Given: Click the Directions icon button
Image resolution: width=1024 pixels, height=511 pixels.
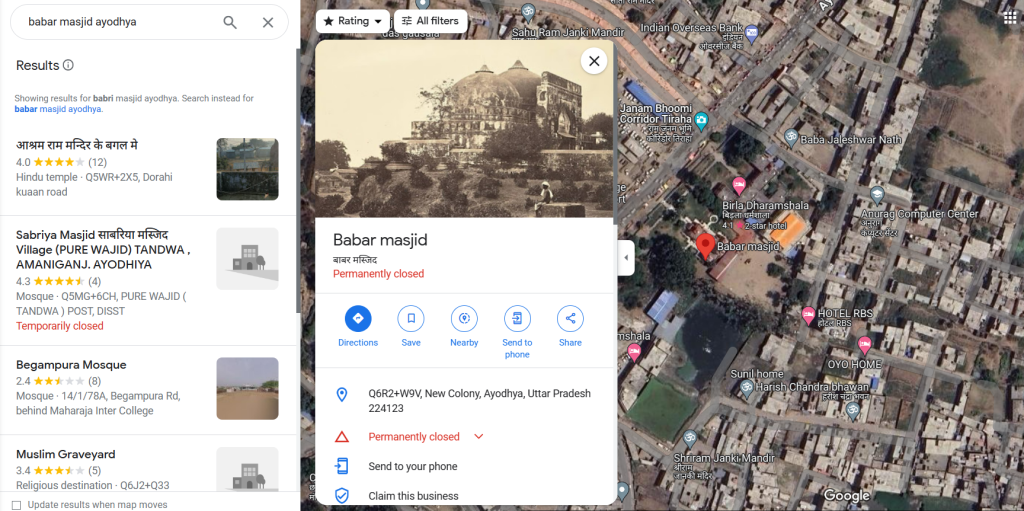Looking at the screenshot, I should tap(358, 319).
